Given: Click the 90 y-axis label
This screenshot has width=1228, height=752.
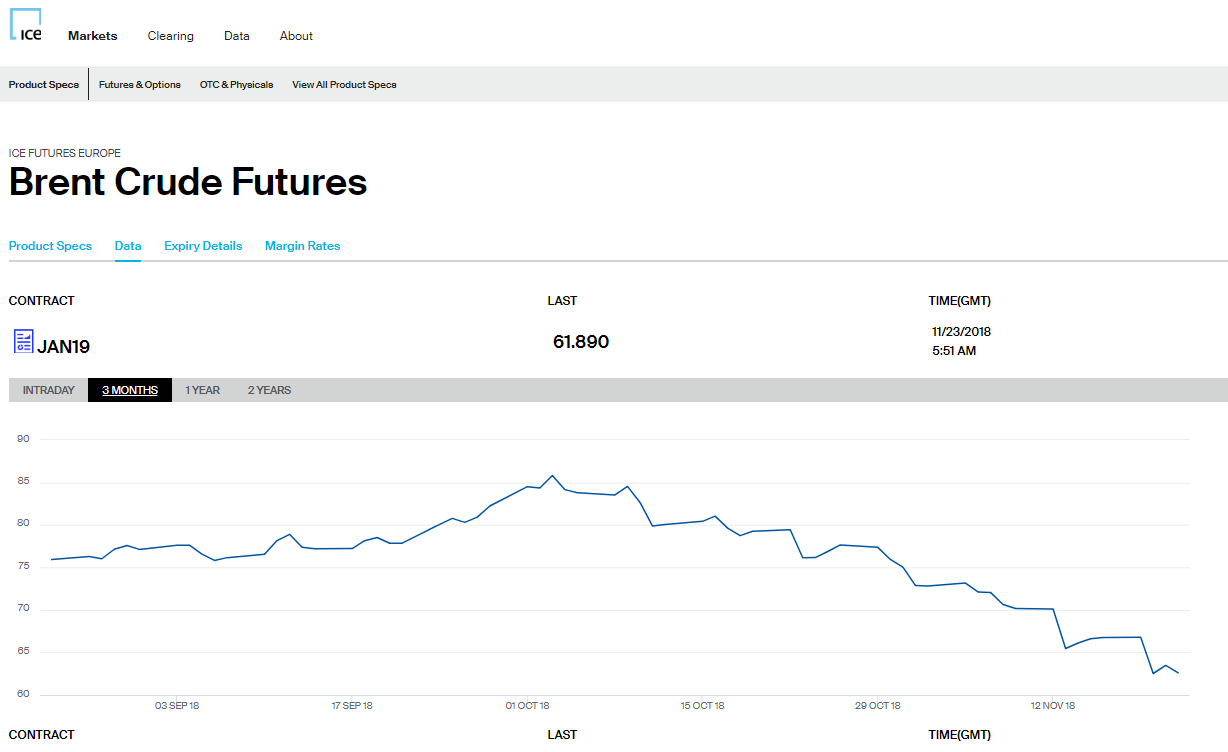Looking at the screenshot, I should [23, 439].
